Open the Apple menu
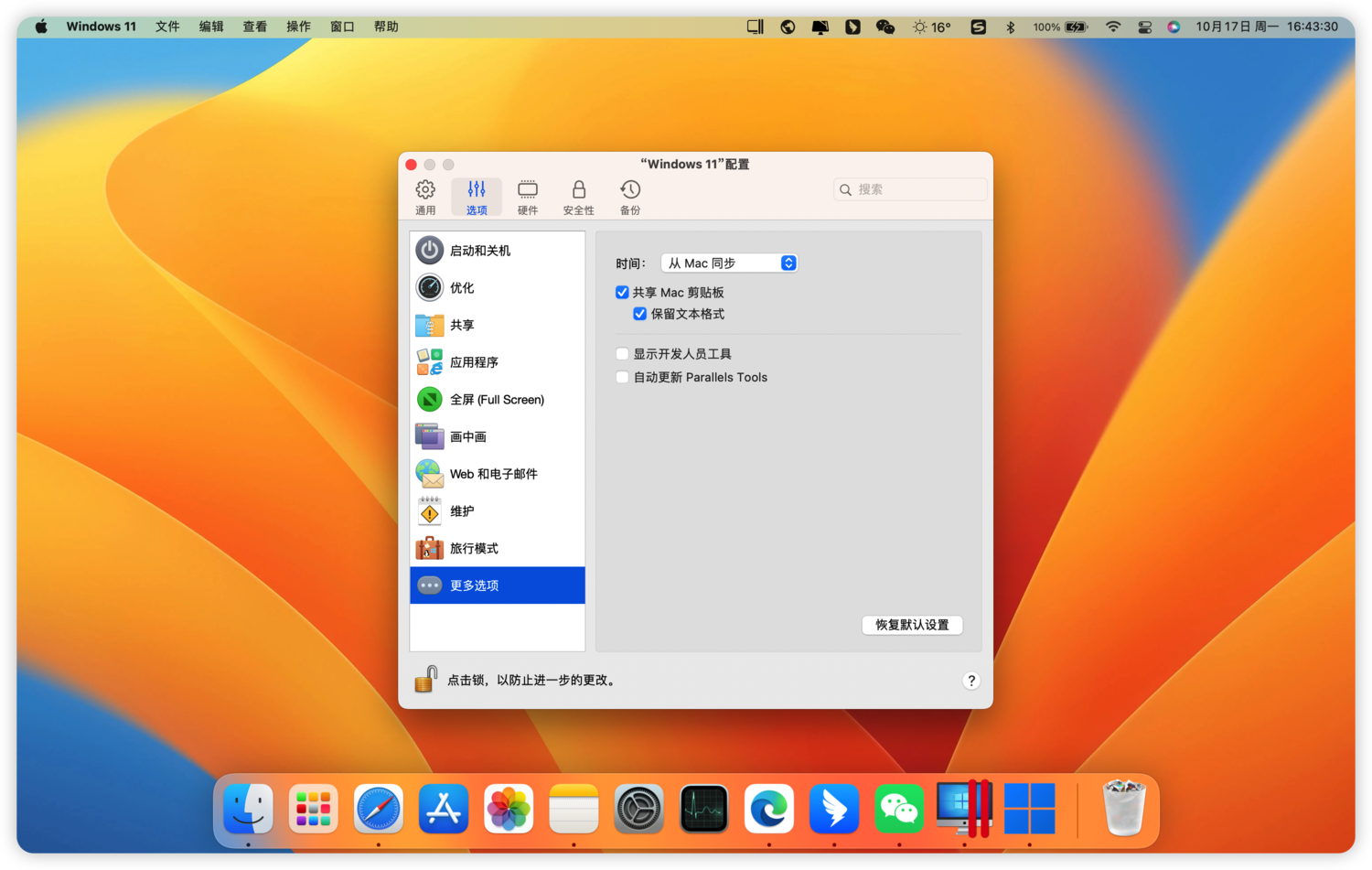Image resolution: width=1372 pixels, height=870 pixels. (41, 27)
